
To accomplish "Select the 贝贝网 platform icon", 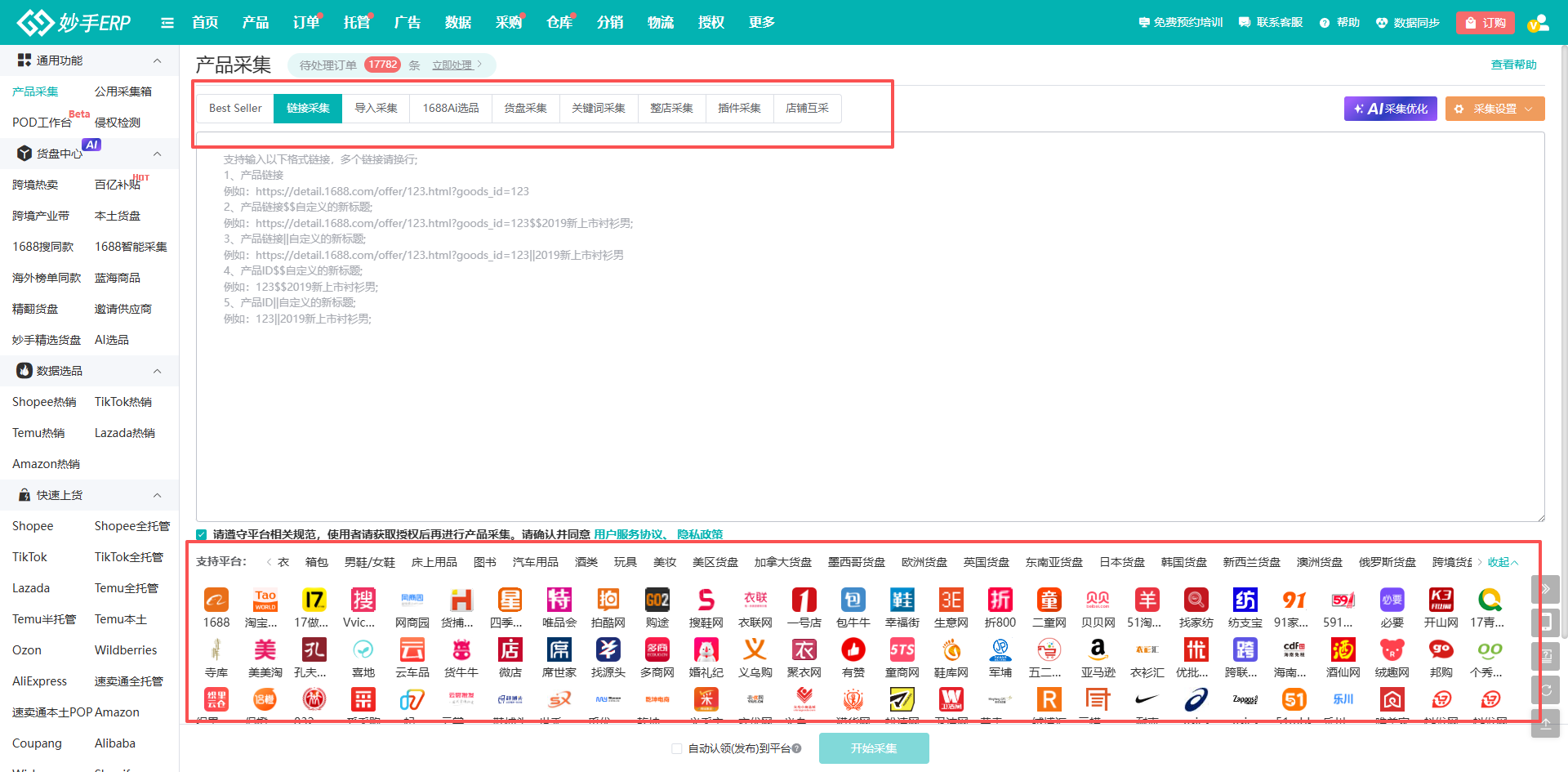I will [1098, 600].
